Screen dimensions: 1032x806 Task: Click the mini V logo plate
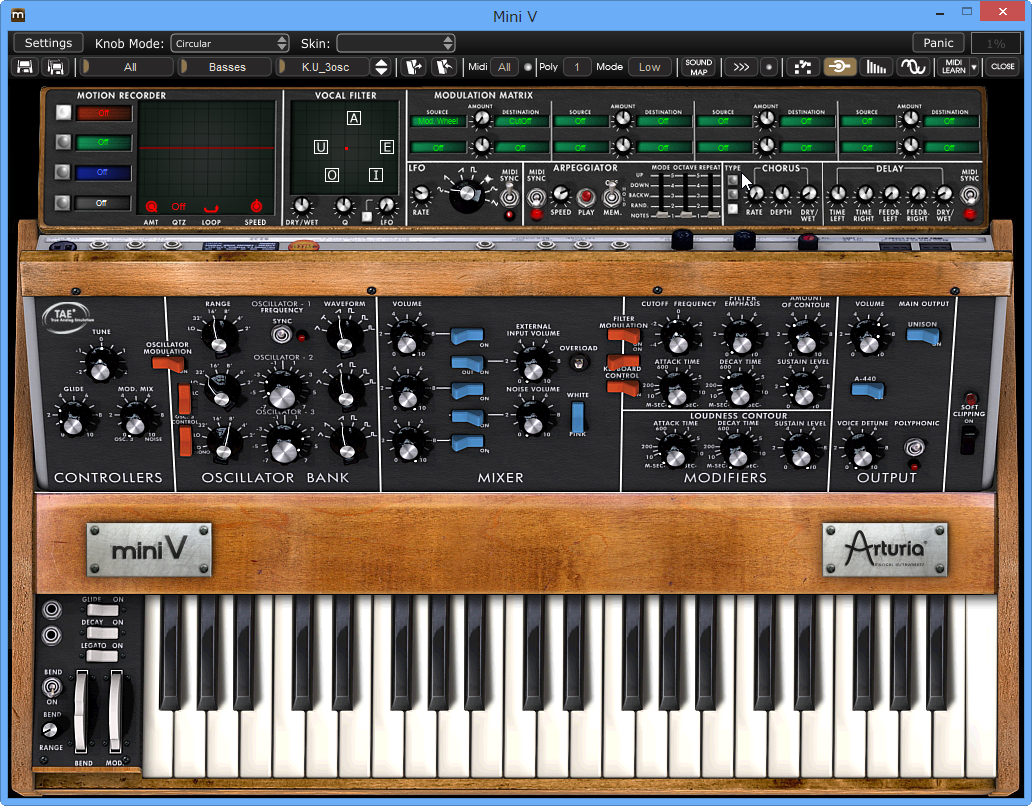coord(149,549)
